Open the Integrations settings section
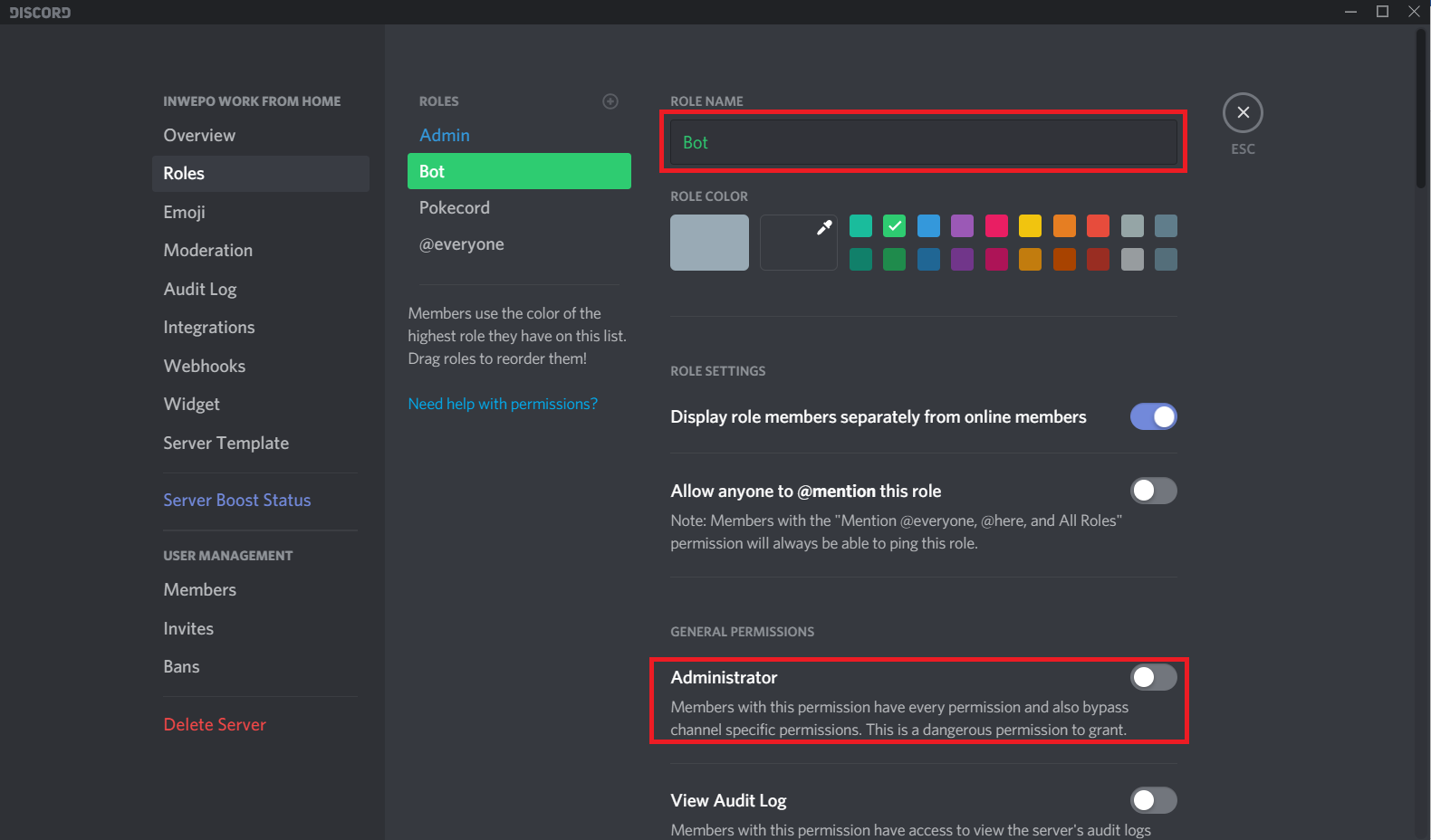Image resolution: width=1431 pixels, height=840 pixels. pyautogui.click(x=209, y=327)
